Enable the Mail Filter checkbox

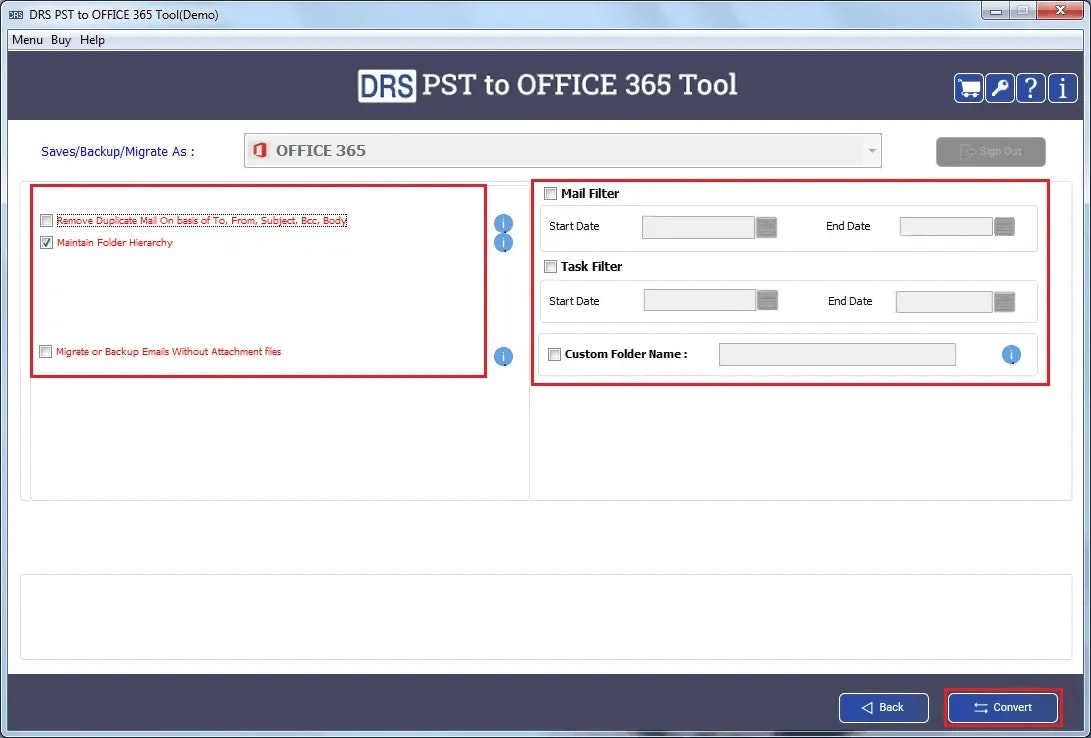(x=550, y=193)
